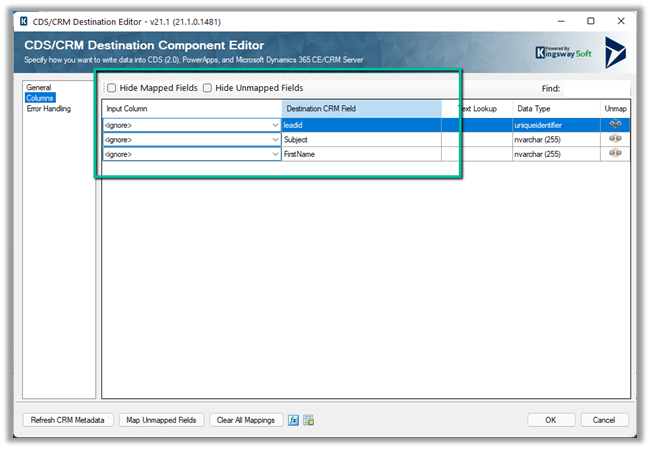
Task: Click the Refresh CRM Metadata button
Action: click(x=68, y=420)
